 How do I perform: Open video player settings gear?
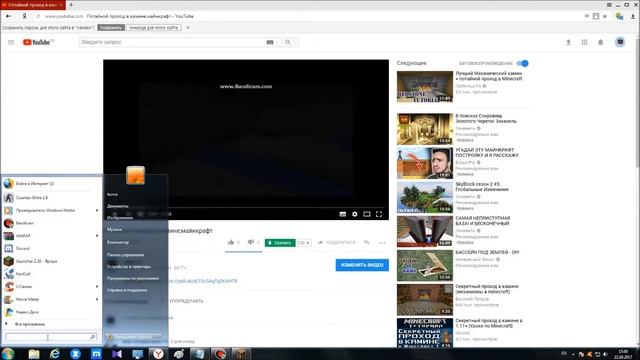click(355, 214)
